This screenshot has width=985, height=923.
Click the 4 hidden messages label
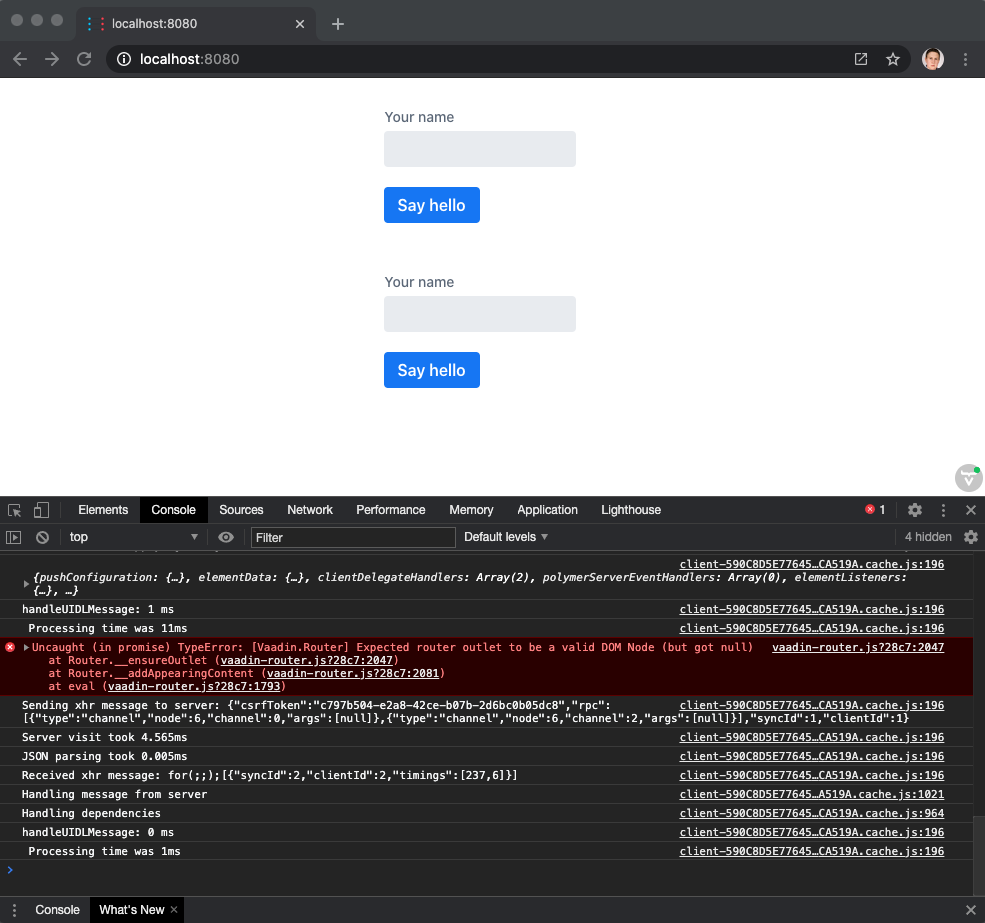click(928, 537)
